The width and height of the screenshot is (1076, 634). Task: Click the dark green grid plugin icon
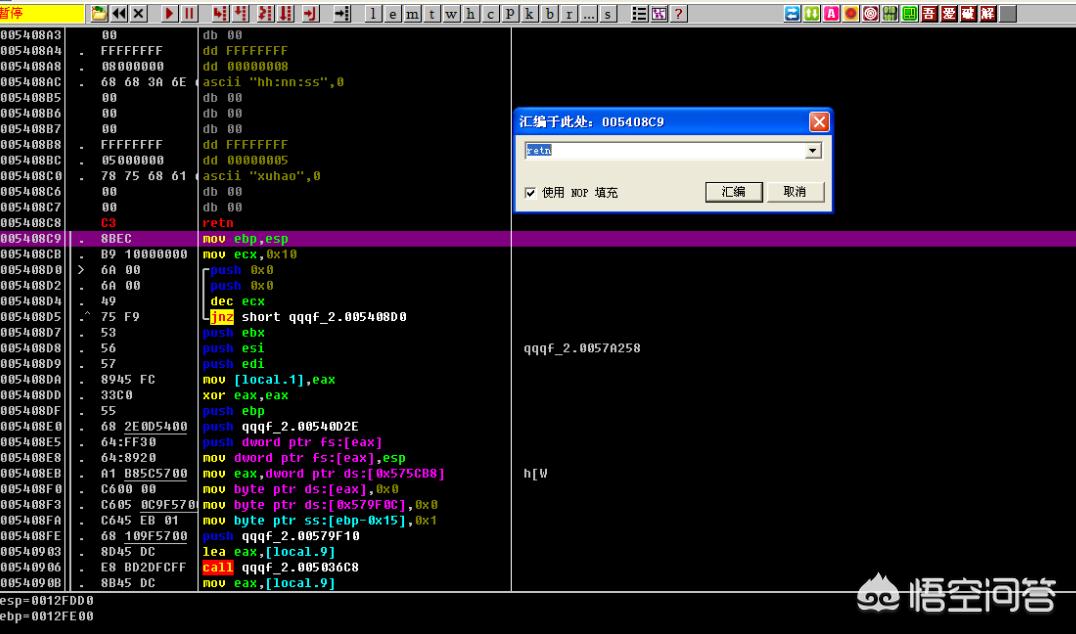coord(891,13)
